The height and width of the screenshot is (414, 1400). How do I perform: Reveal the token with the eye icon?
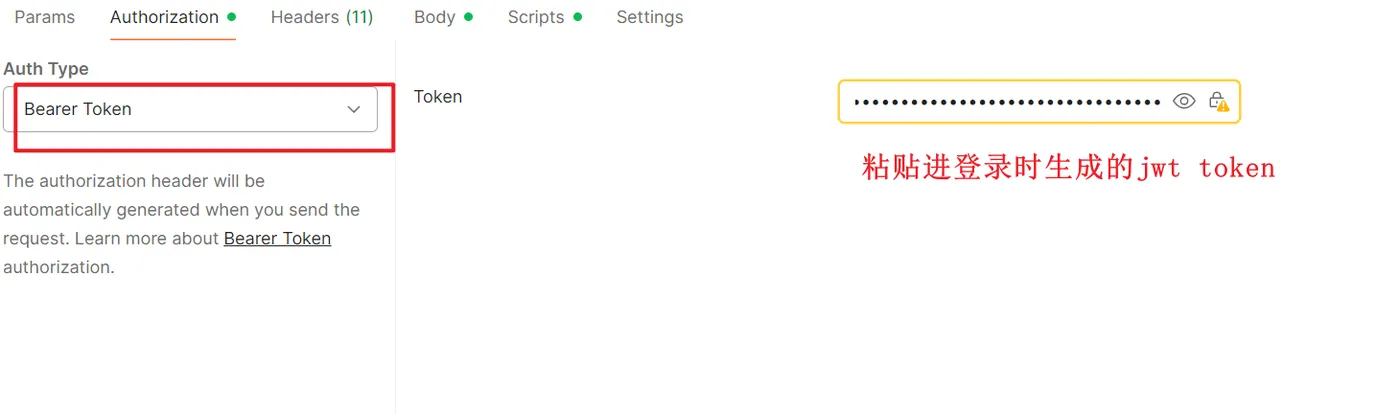point(1184,101)
